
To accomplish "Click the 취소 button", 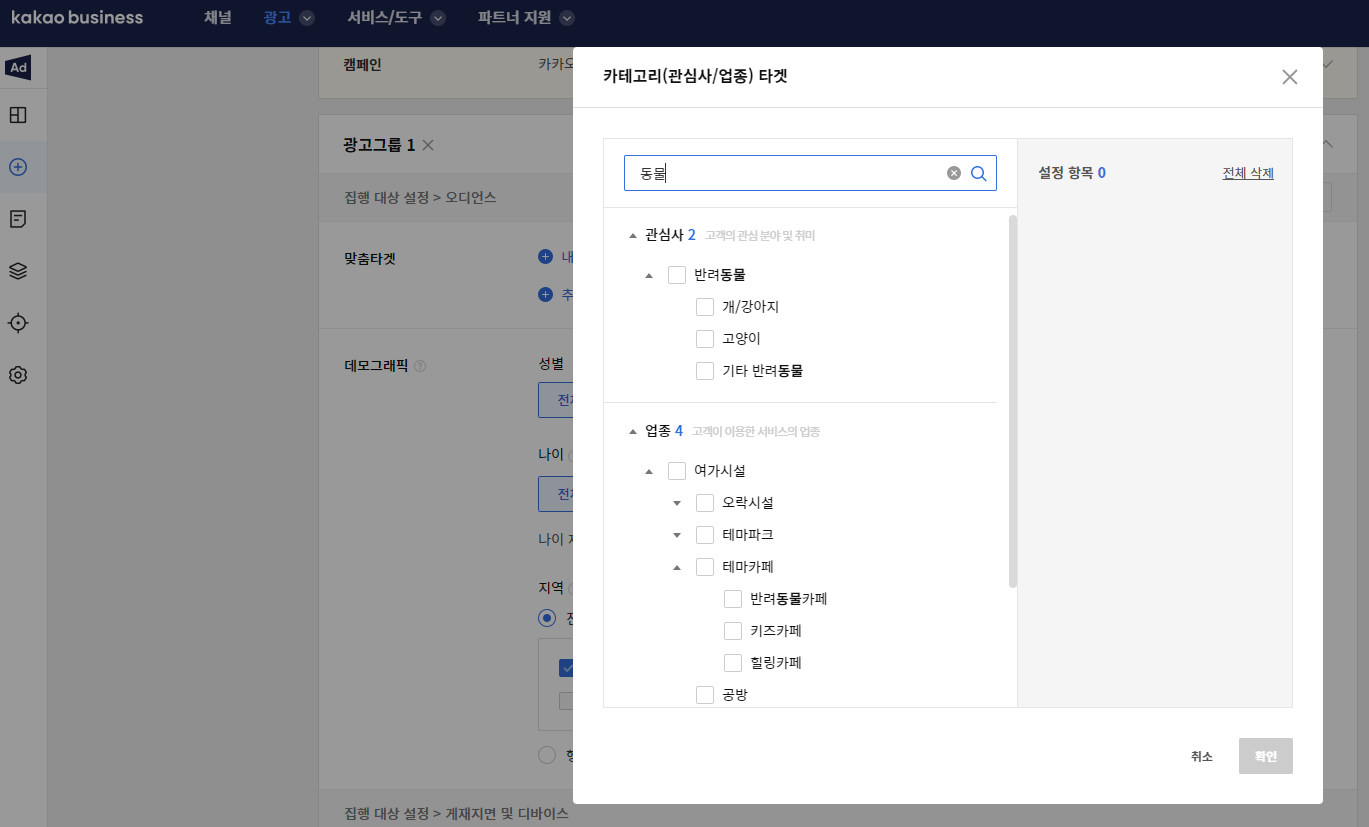I will tap(1202, 757).
